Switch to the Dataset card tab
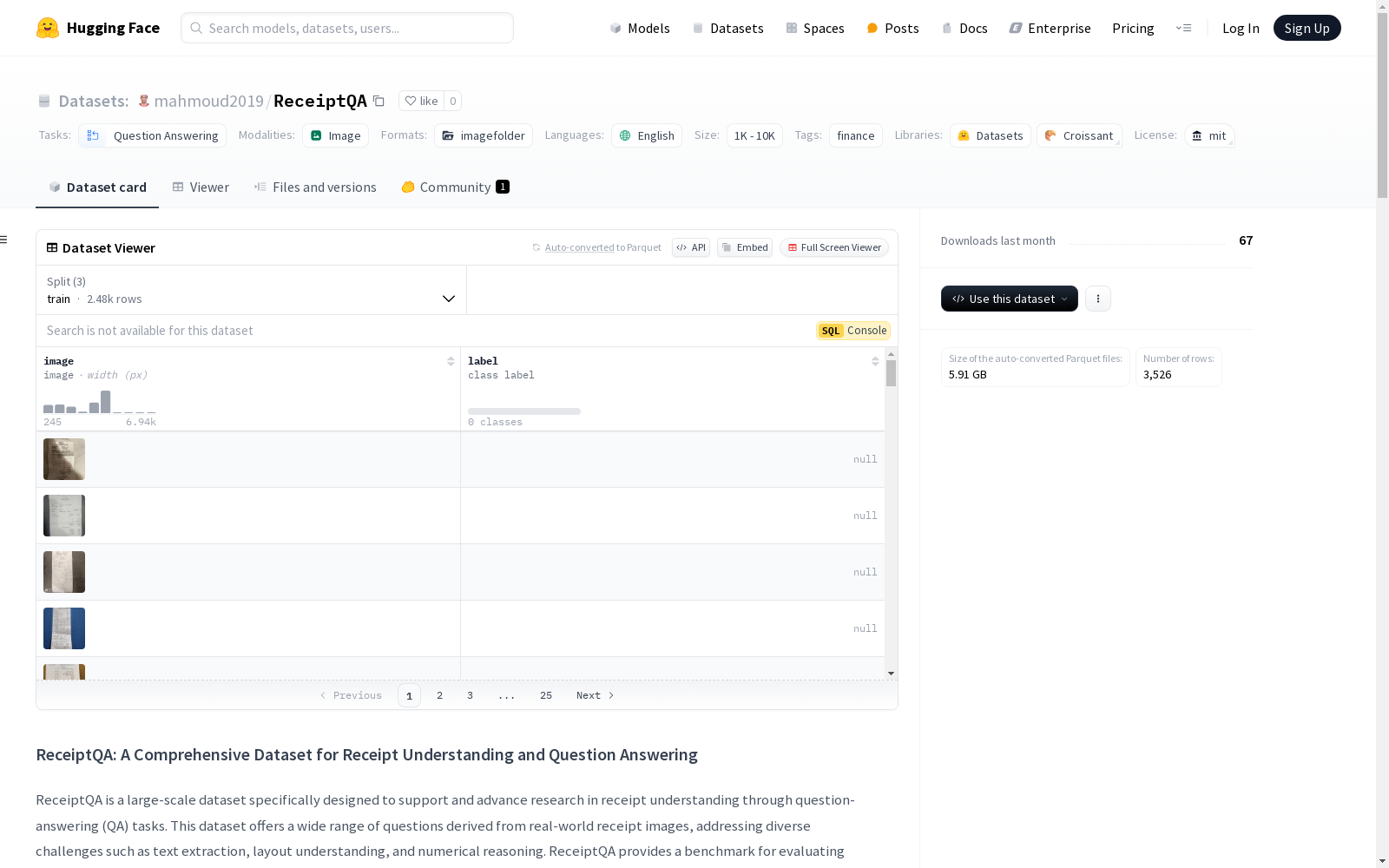 97,187
